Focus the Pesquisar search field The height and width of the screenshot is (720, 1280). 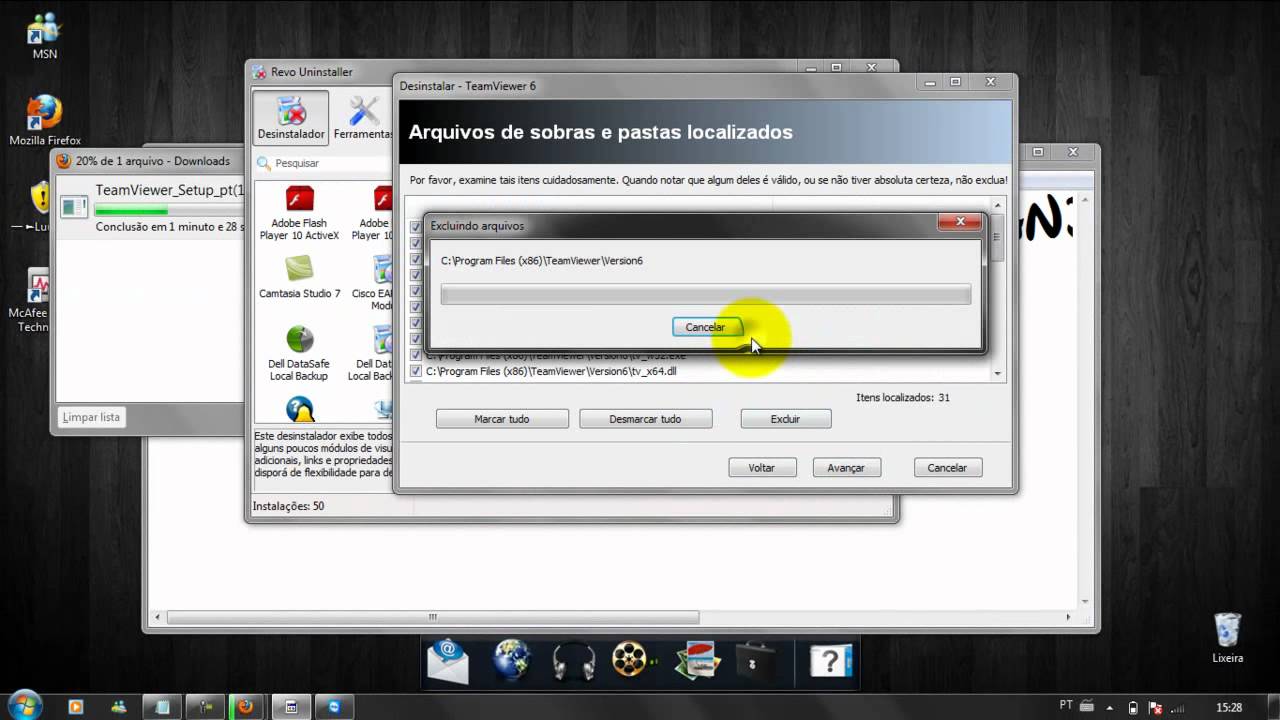pyautogui.click(x=322, y=163)
